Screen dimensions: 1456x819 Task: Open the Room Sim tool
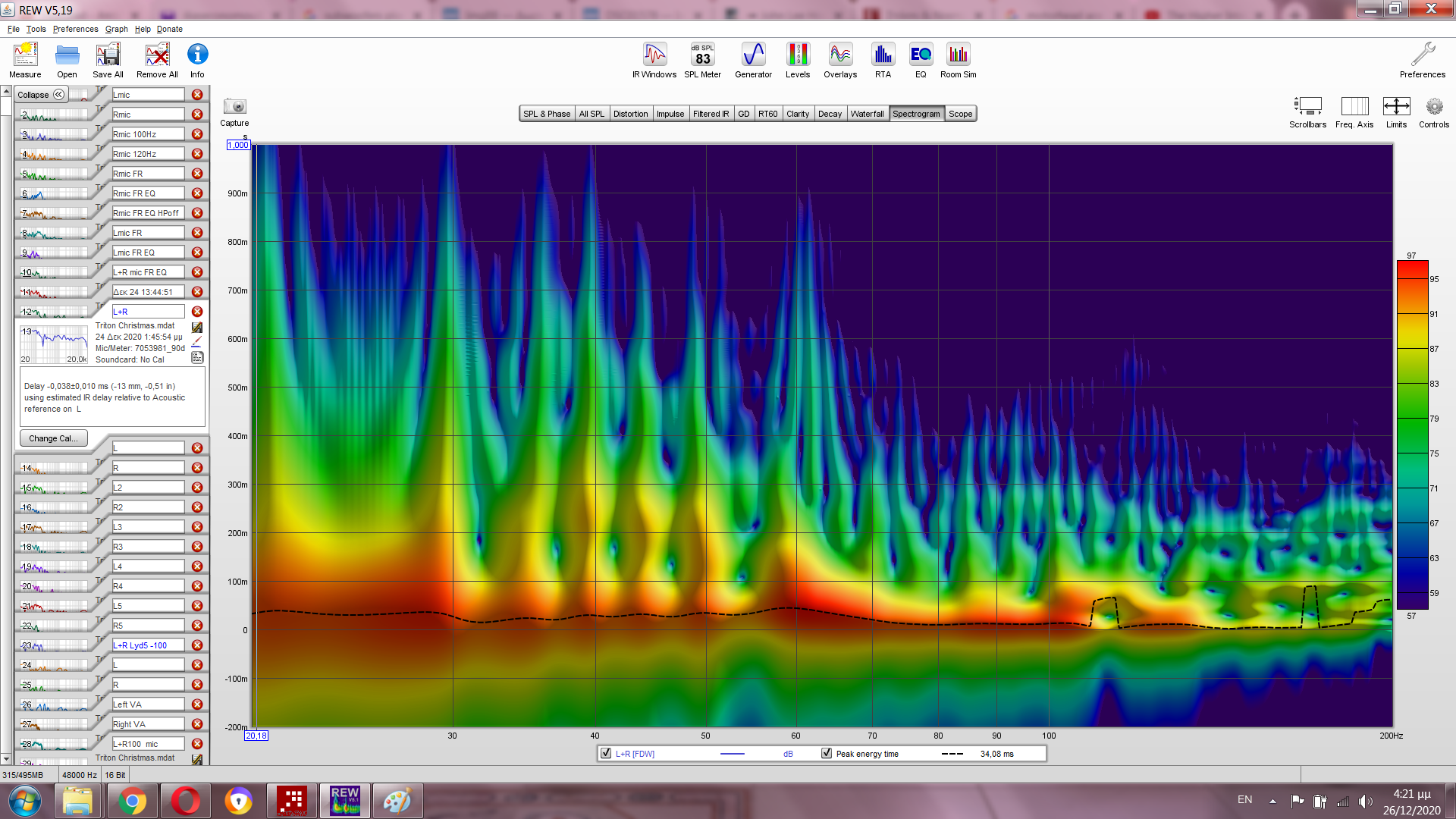click(x=958, y=60)
